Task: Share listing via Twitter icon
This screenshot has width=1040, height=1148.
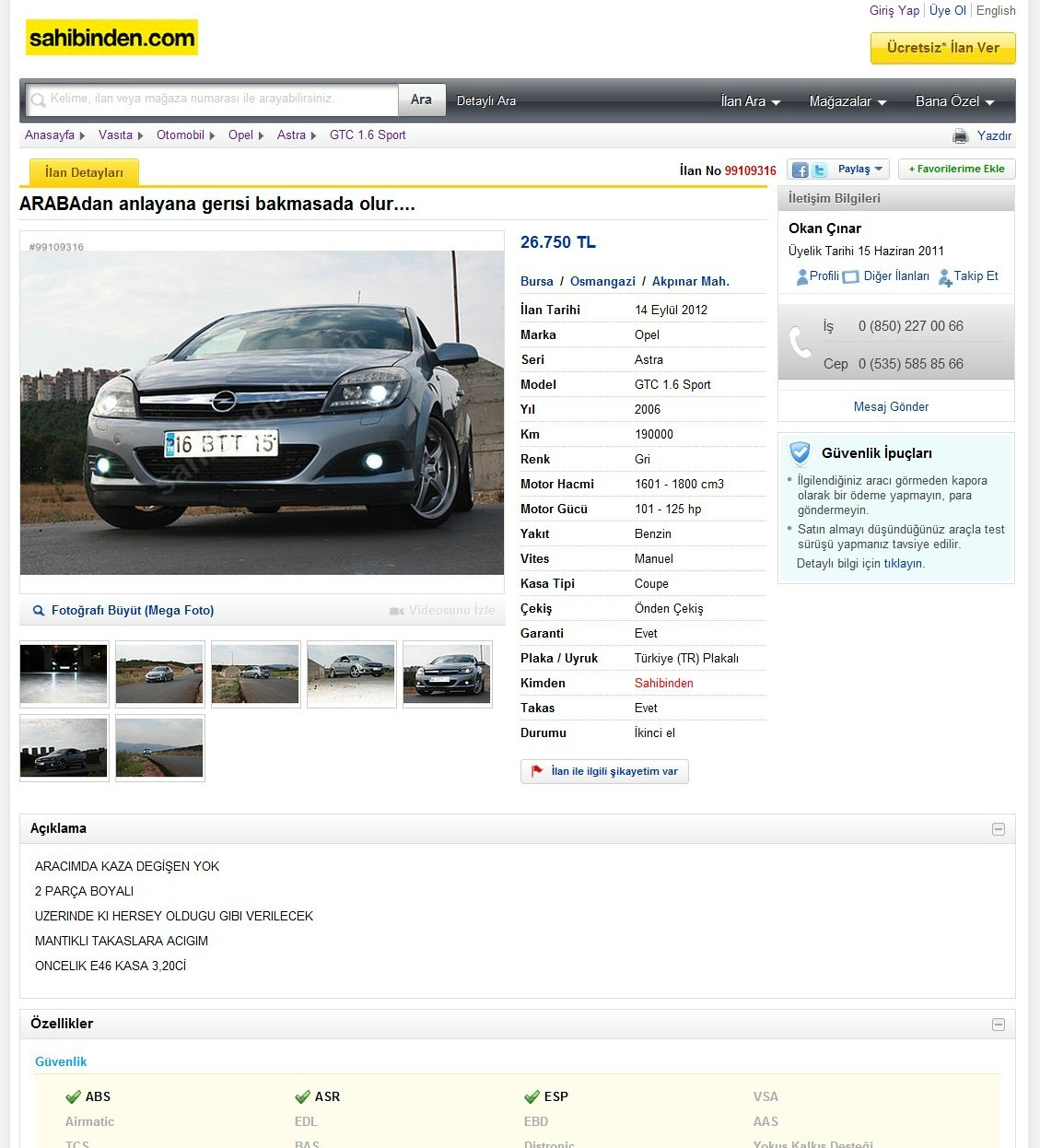Action: [819, 170]
